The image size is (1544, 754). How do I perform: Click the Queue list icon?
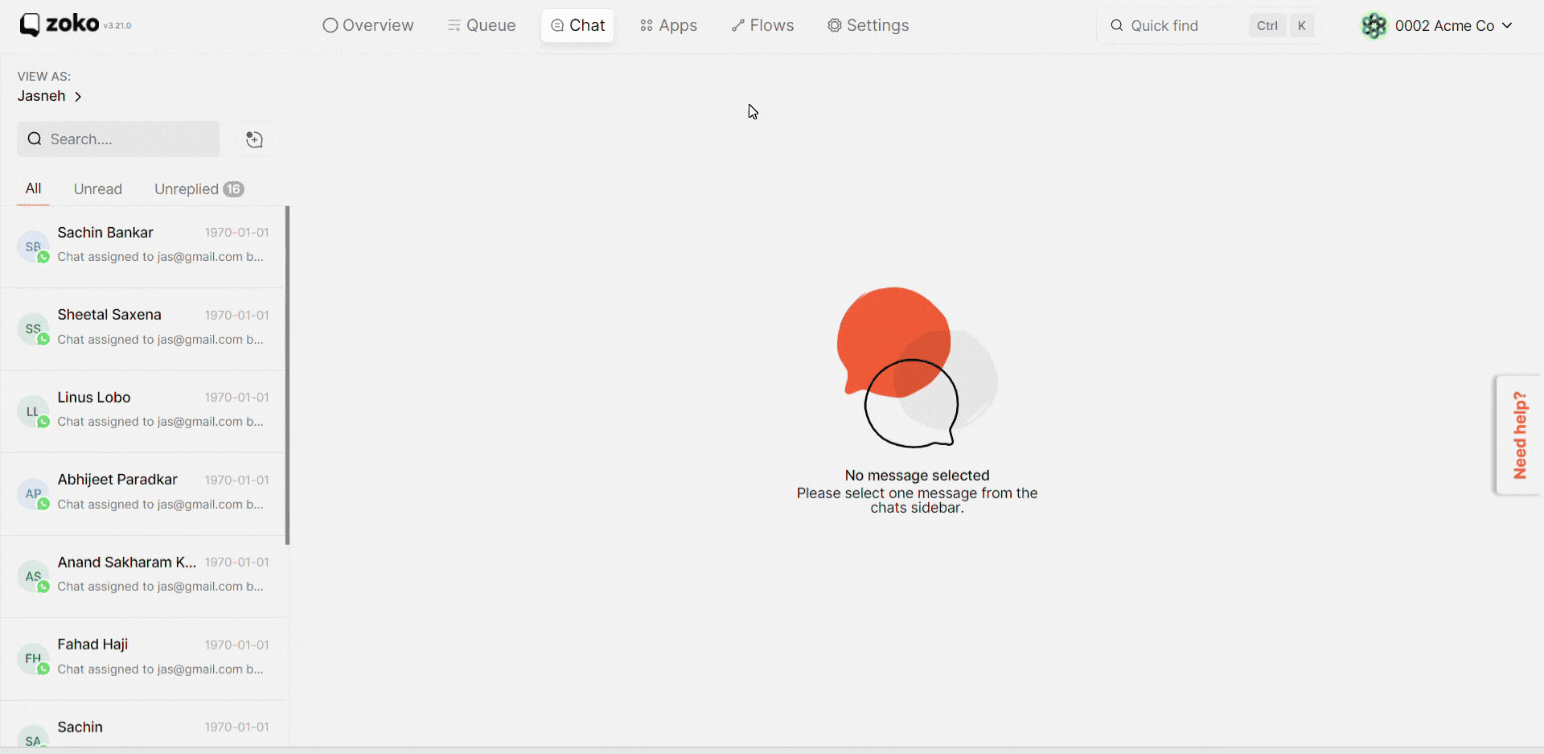pyautogui.click(x=454, y=26)
